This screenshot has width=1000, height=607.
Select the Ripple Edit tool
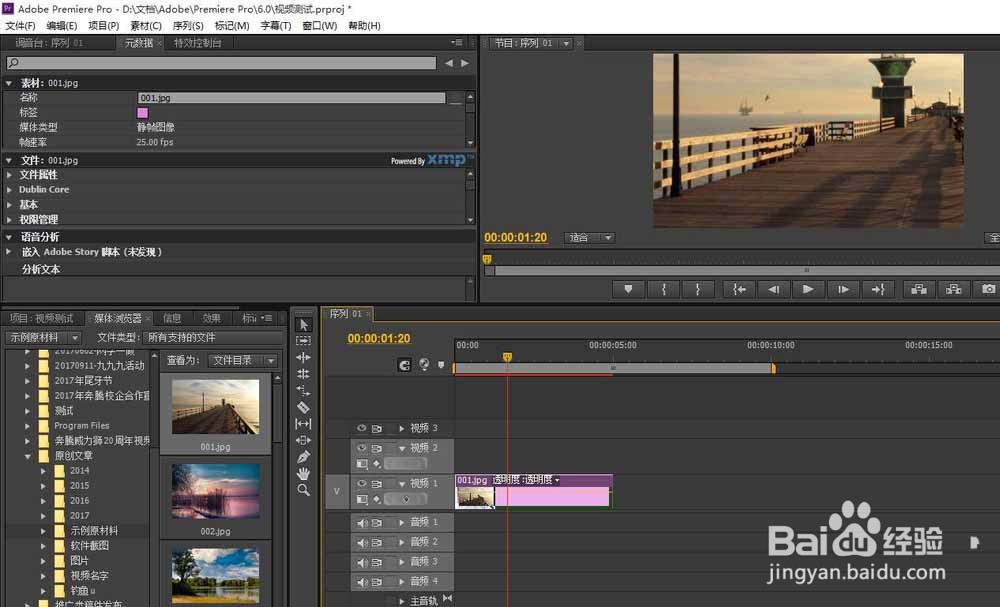(x=304, y=358)
